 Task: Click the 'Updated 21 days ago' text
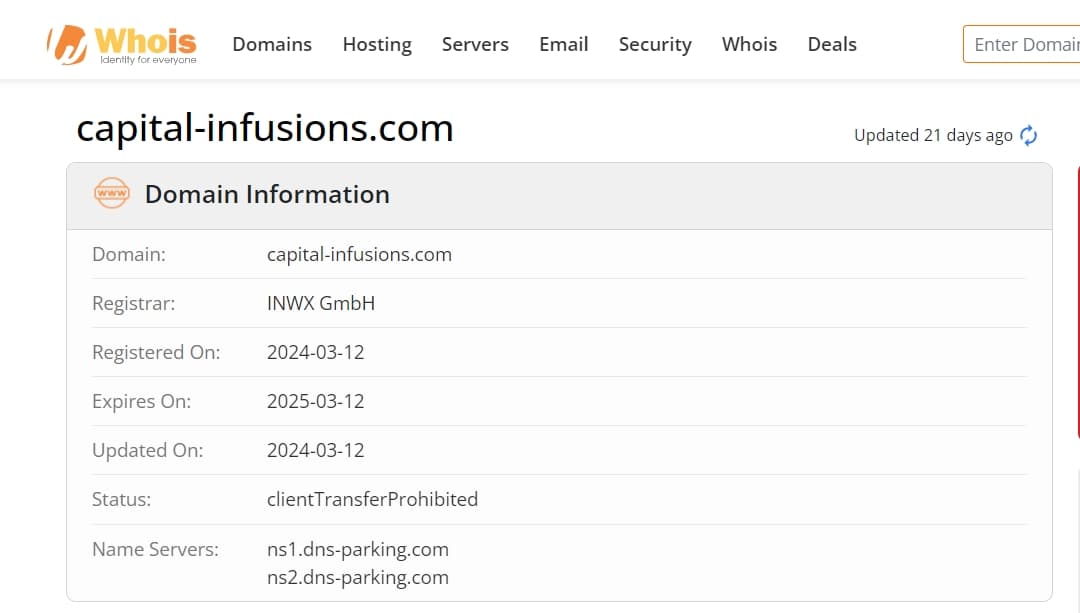(x=933, y=135)
